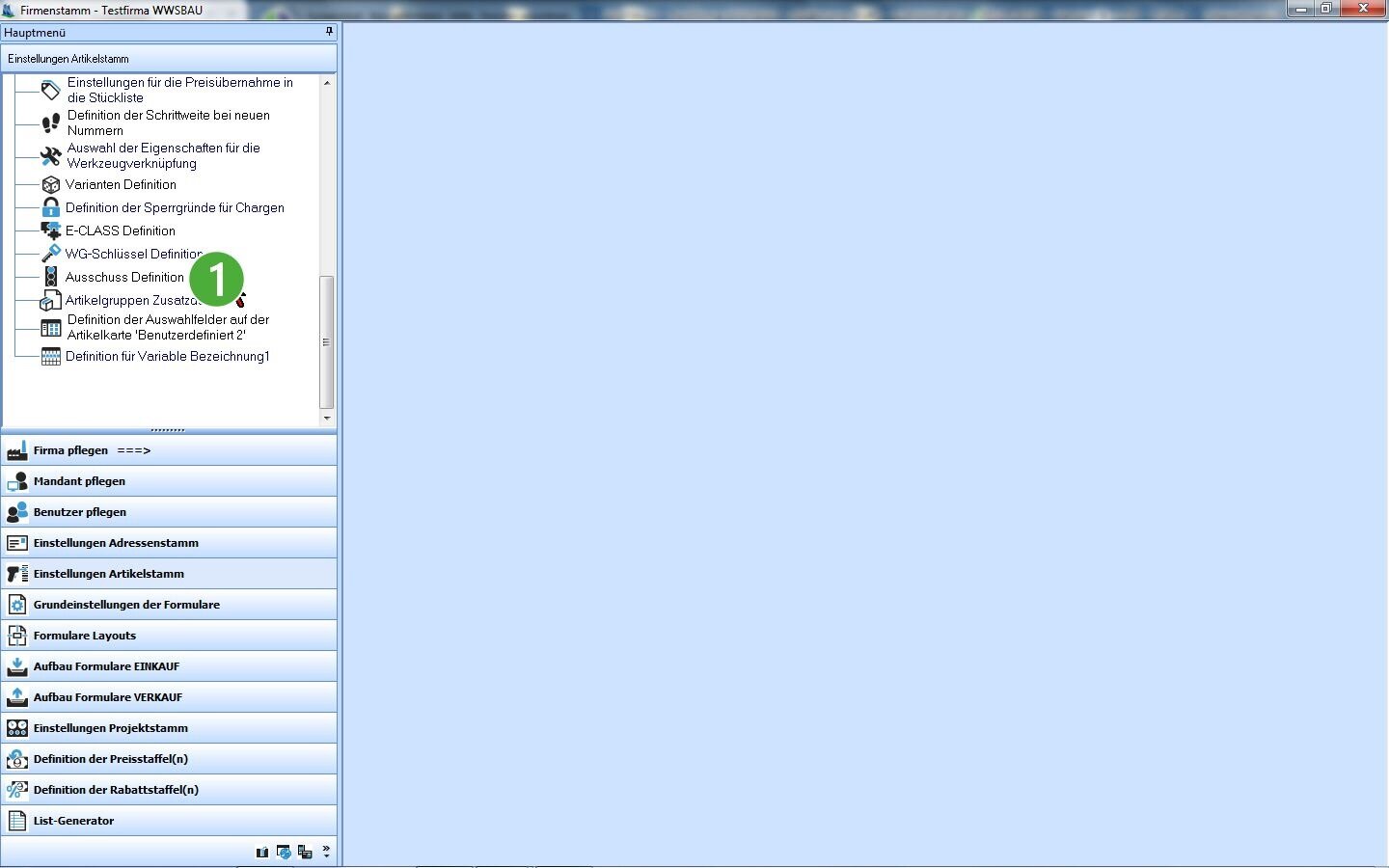1389x868 pixels.
Task: Pin the Hauptmenü panel
Action: tap(329, 32)
